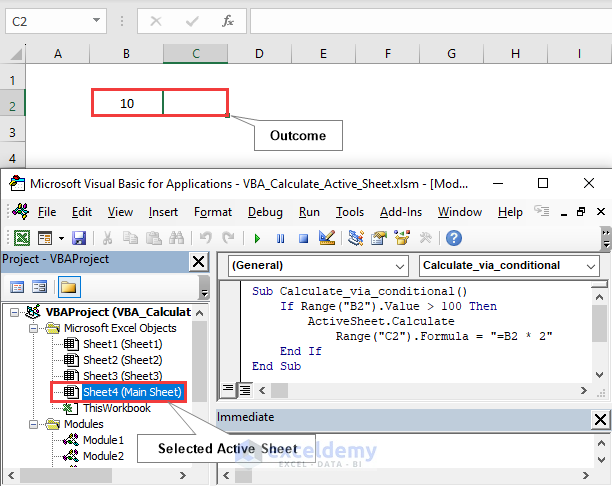Viewport: 612px width, 486px height.
Task: Select Module2 in project tree
Action: 103,456
